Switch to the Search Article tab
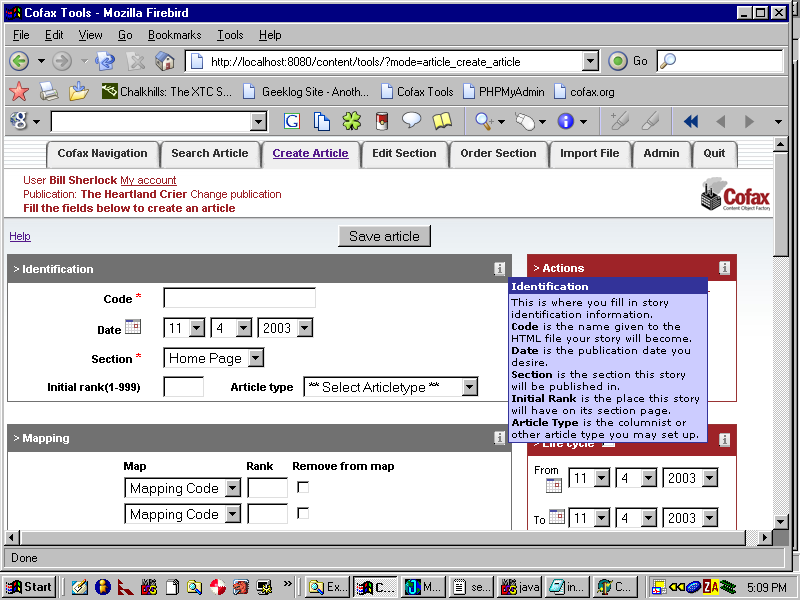This screenshot has width=800, height=600. pyautogui.click(x=210, y=154)
